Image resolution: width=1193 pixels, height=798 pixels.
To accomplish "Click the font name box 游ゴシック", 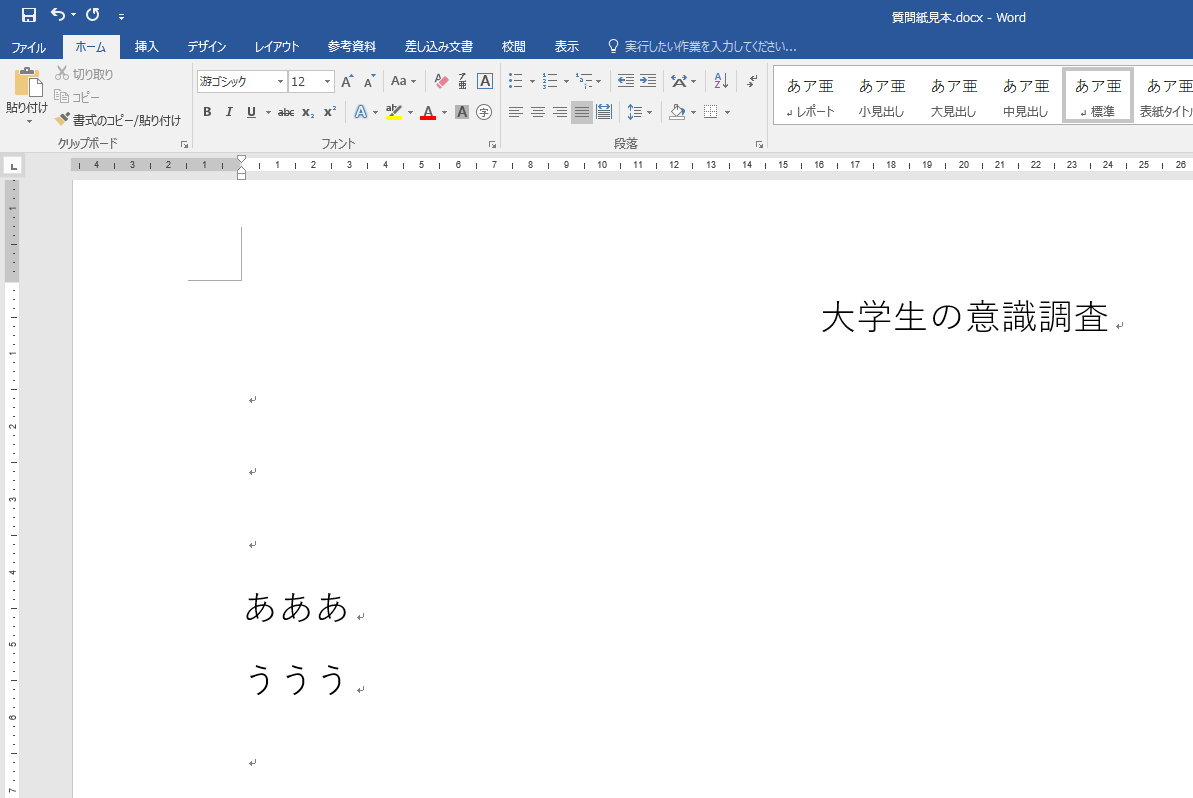I will click(x=235, y=81).
